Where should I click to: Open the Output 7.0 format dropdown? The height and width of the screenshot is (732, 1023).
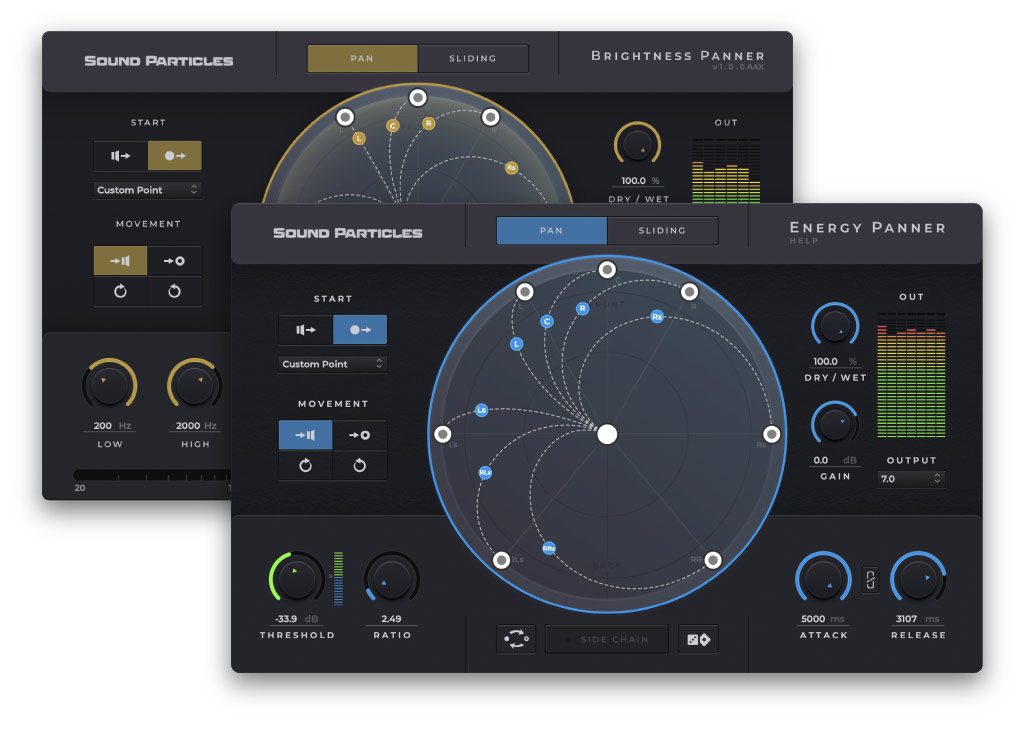click(x=911, y=479)
